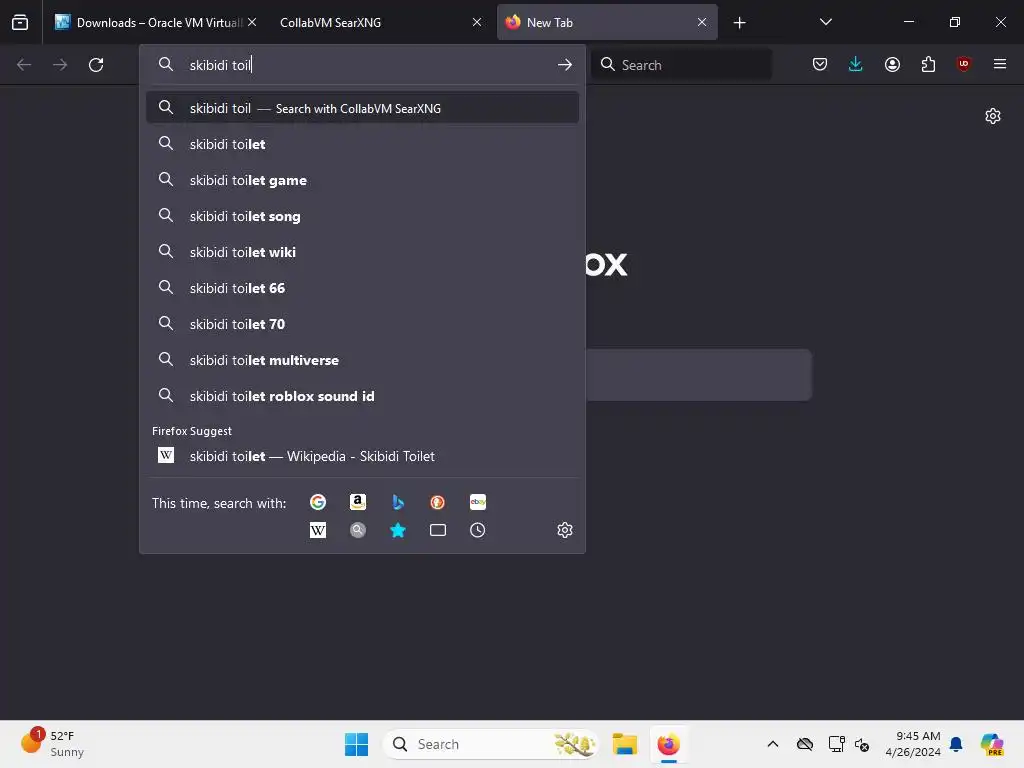Pick the 'skibidi toilet song' suggestion
1024x768 pixels.
click(x=362, y=216)
